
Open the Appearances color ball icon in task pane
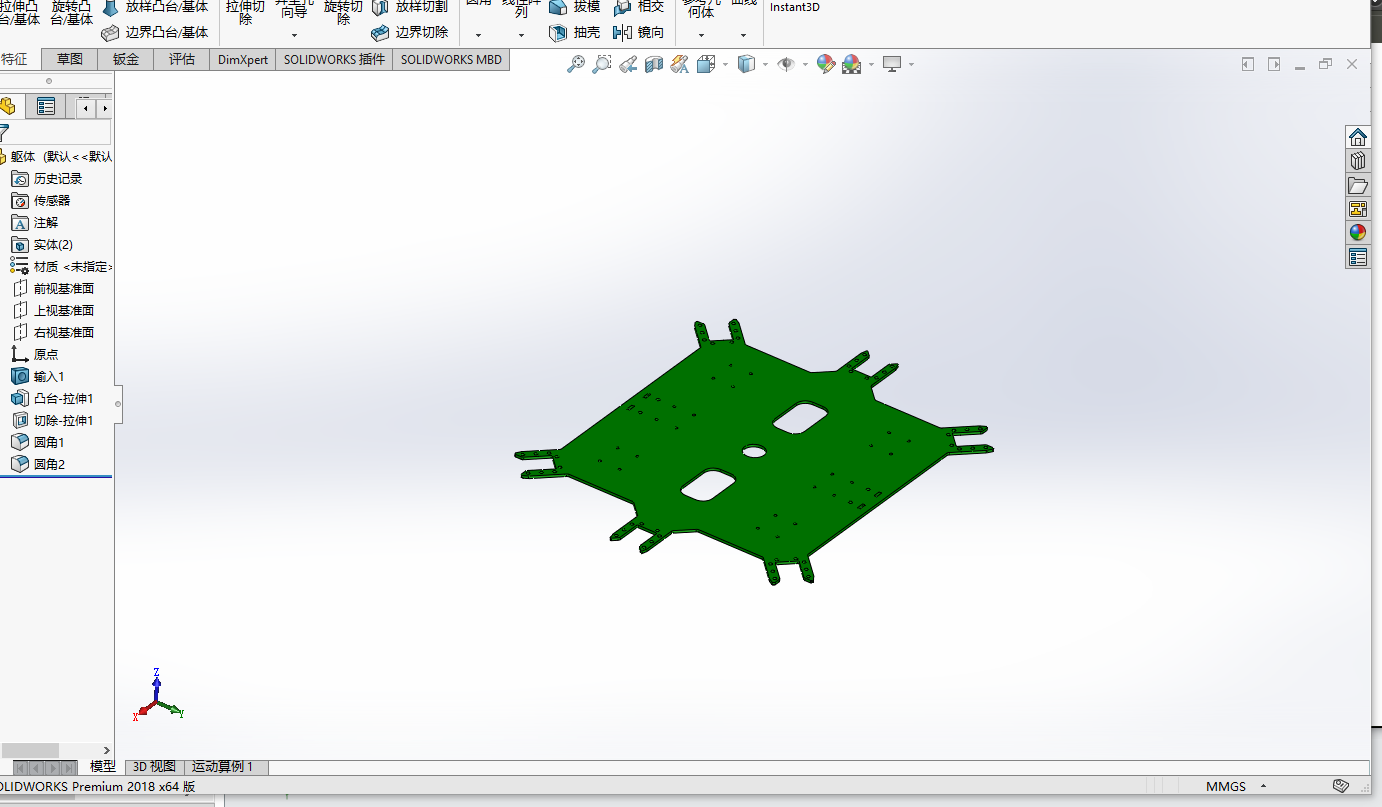click(1357, 233)
